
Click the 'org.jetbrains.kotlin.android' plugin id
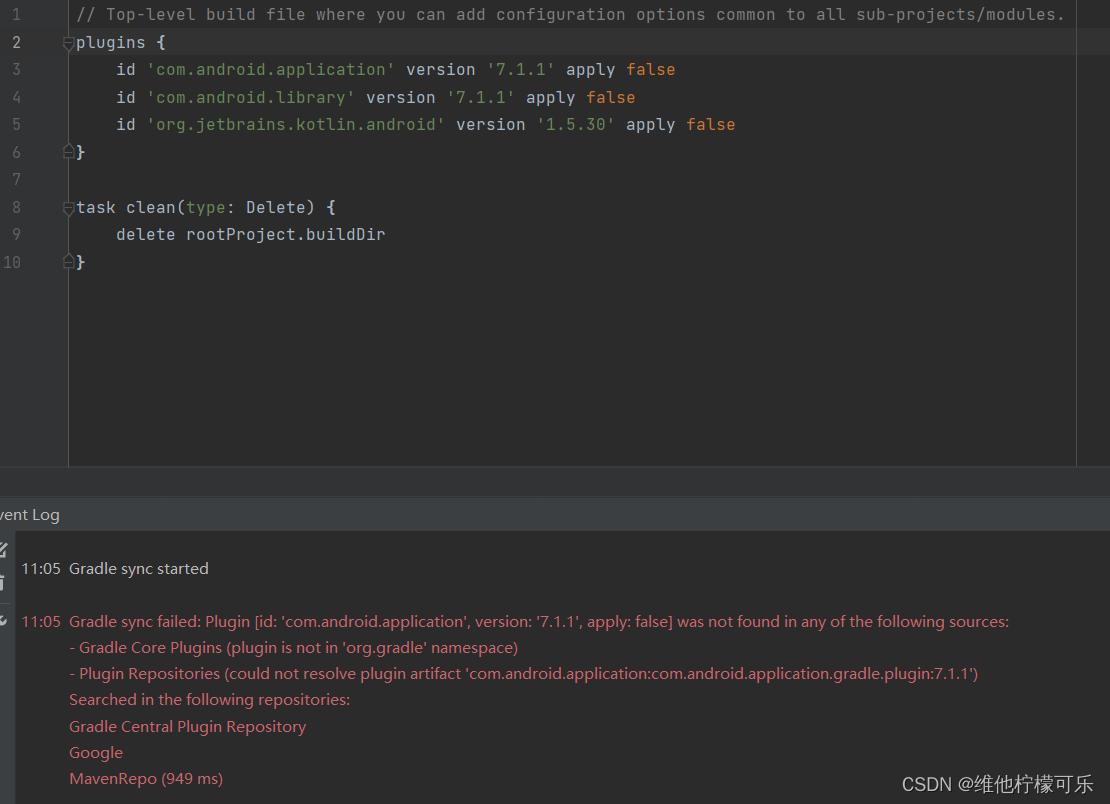click(295, 124)
